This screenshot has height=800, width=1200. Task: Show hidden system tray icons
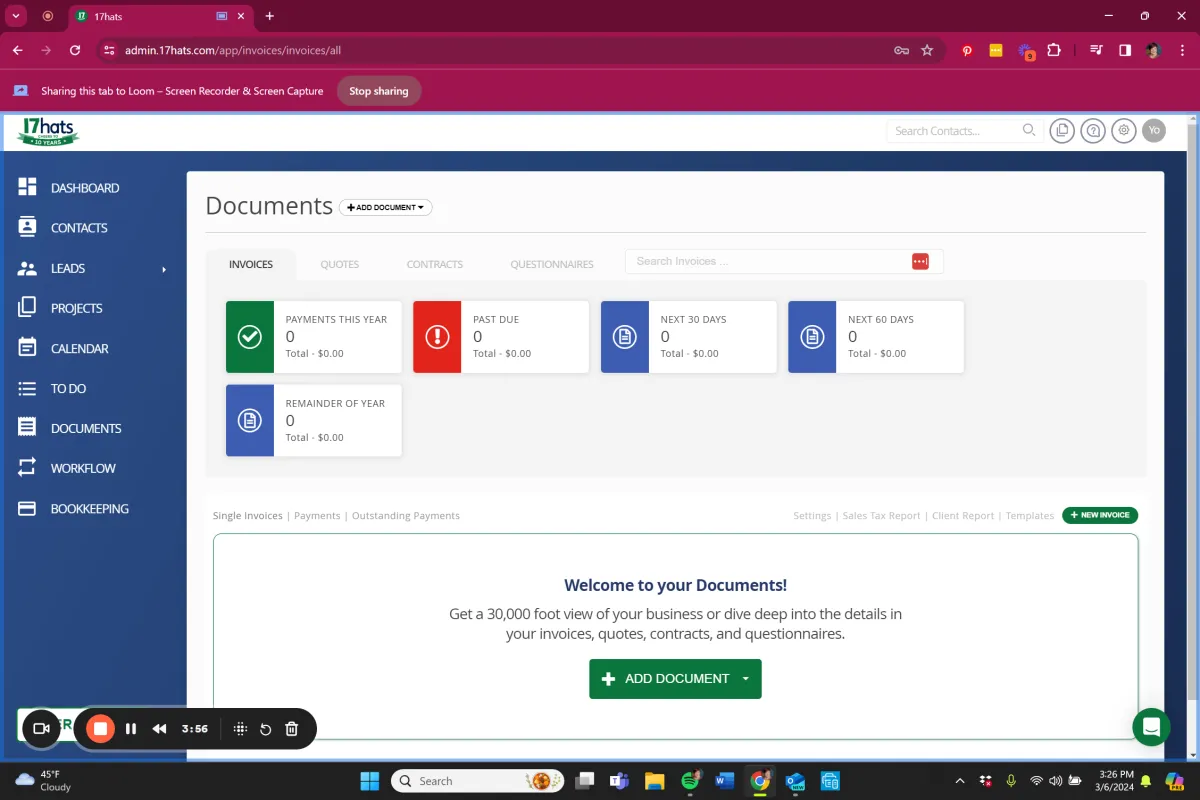point(960,781)
